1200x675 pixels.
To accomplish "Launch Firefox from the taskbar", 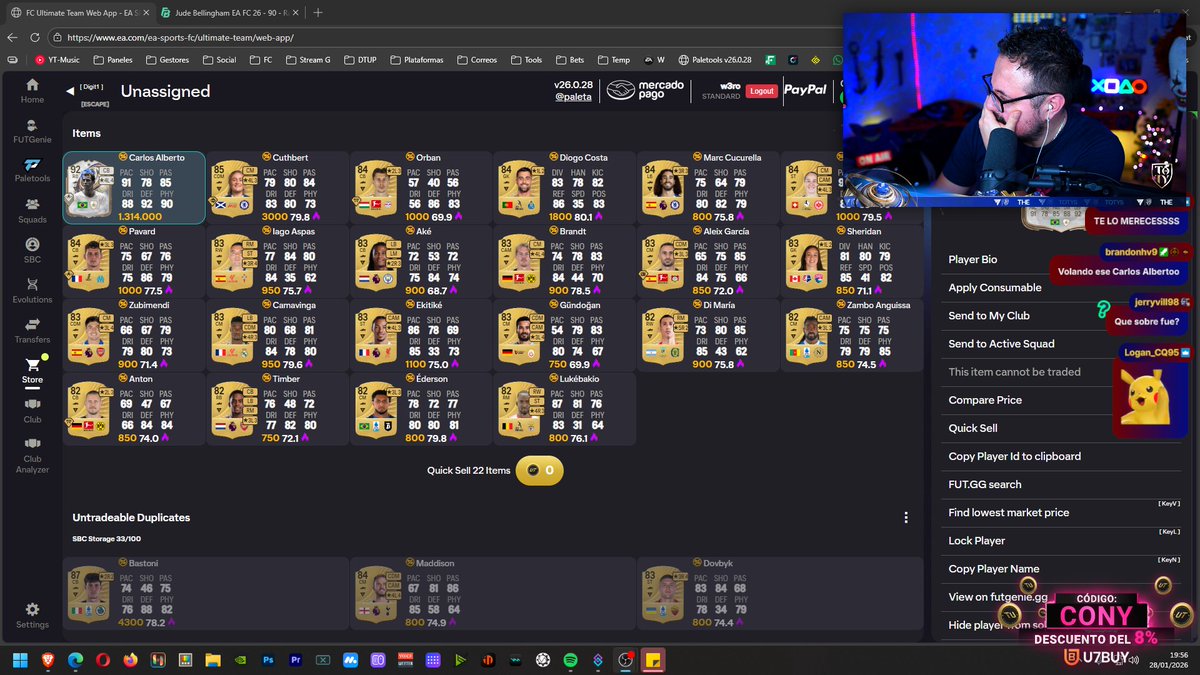I will tap(130, 660).
